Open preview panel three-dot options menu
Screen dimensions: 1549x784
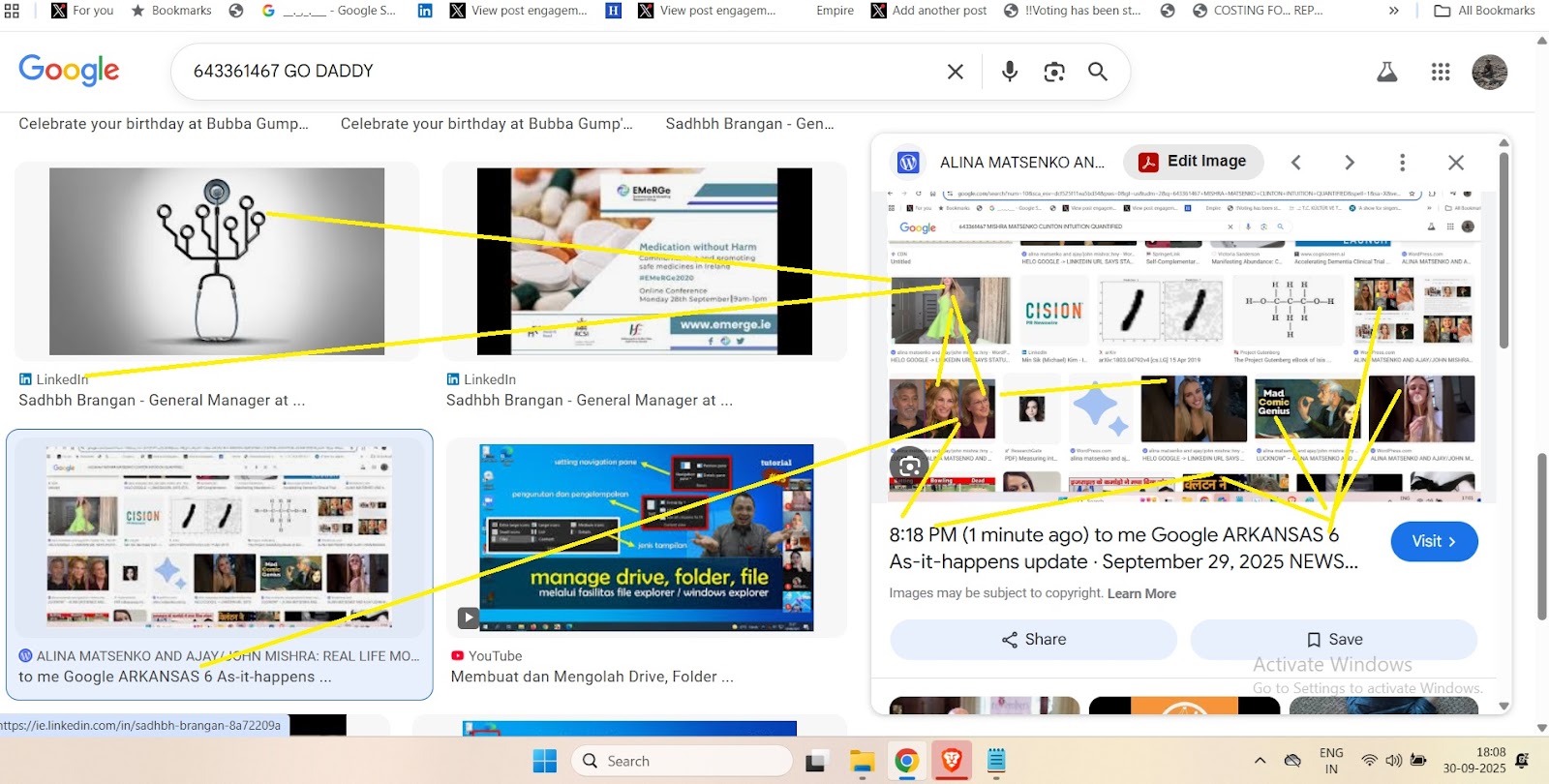click(1402, 163)
